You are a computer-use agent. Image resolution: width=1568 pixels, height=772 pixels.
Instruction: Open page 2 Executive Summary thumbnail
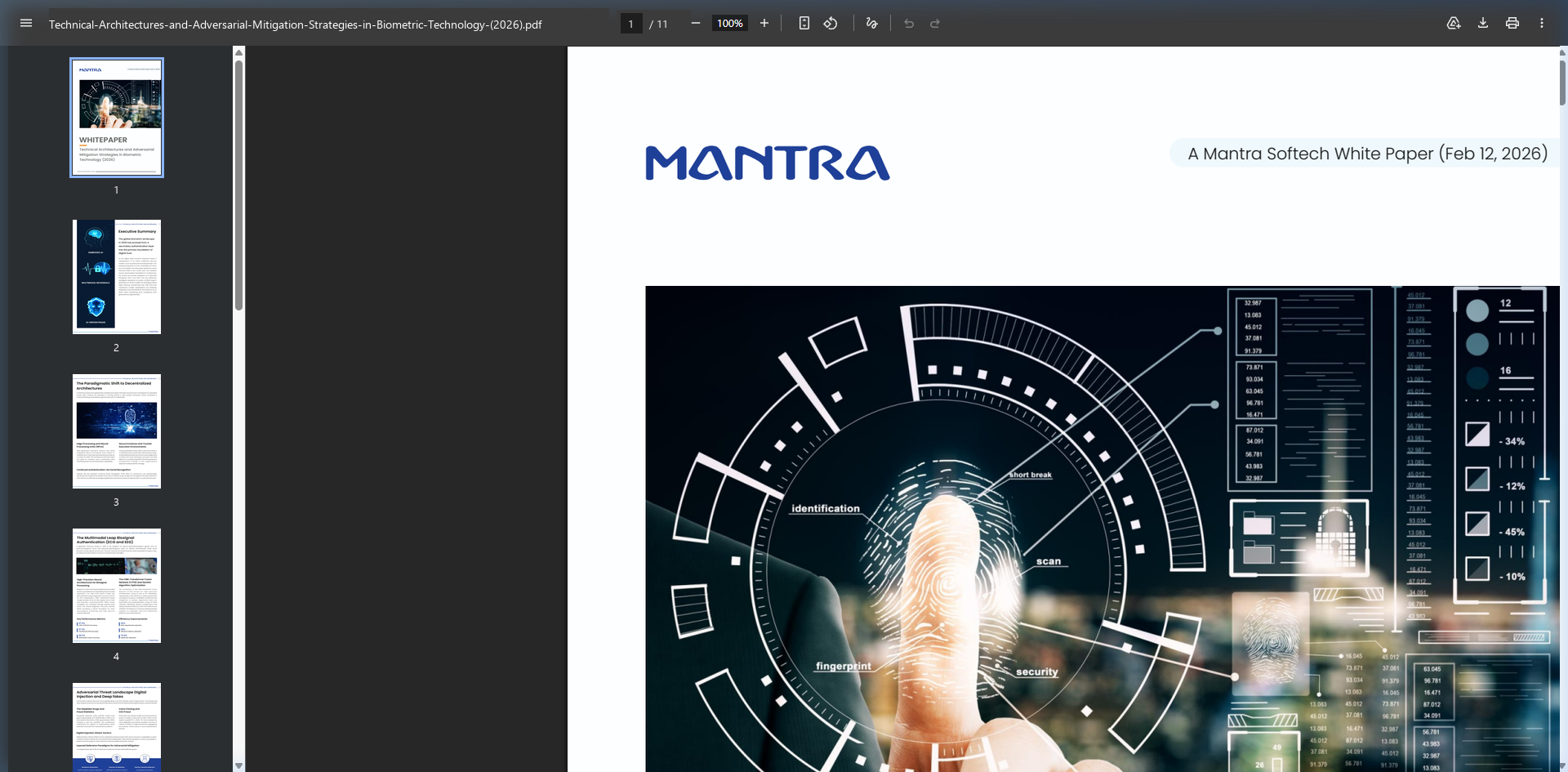117,276
